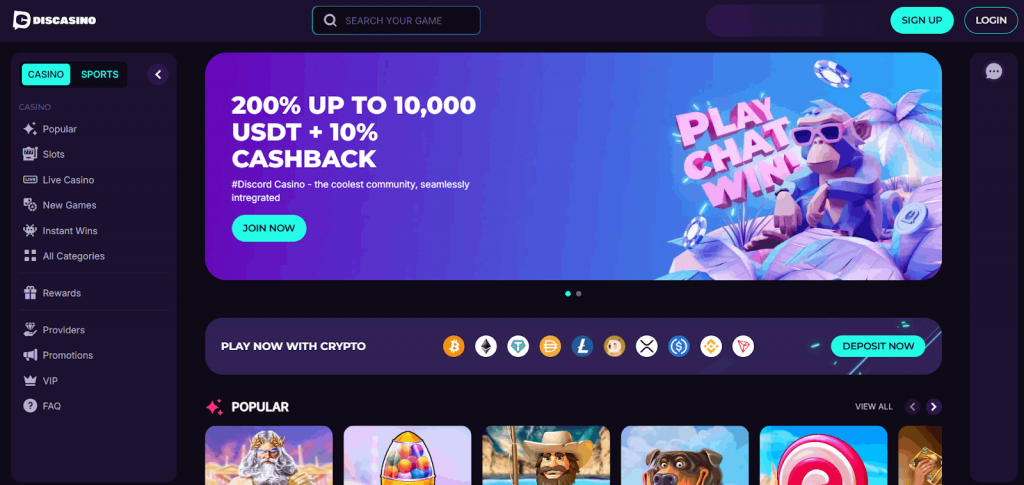The height and width of the screenshot is (485, 1024).
Task: Switch to the Sports toggle
Action: tap(99, 74)
